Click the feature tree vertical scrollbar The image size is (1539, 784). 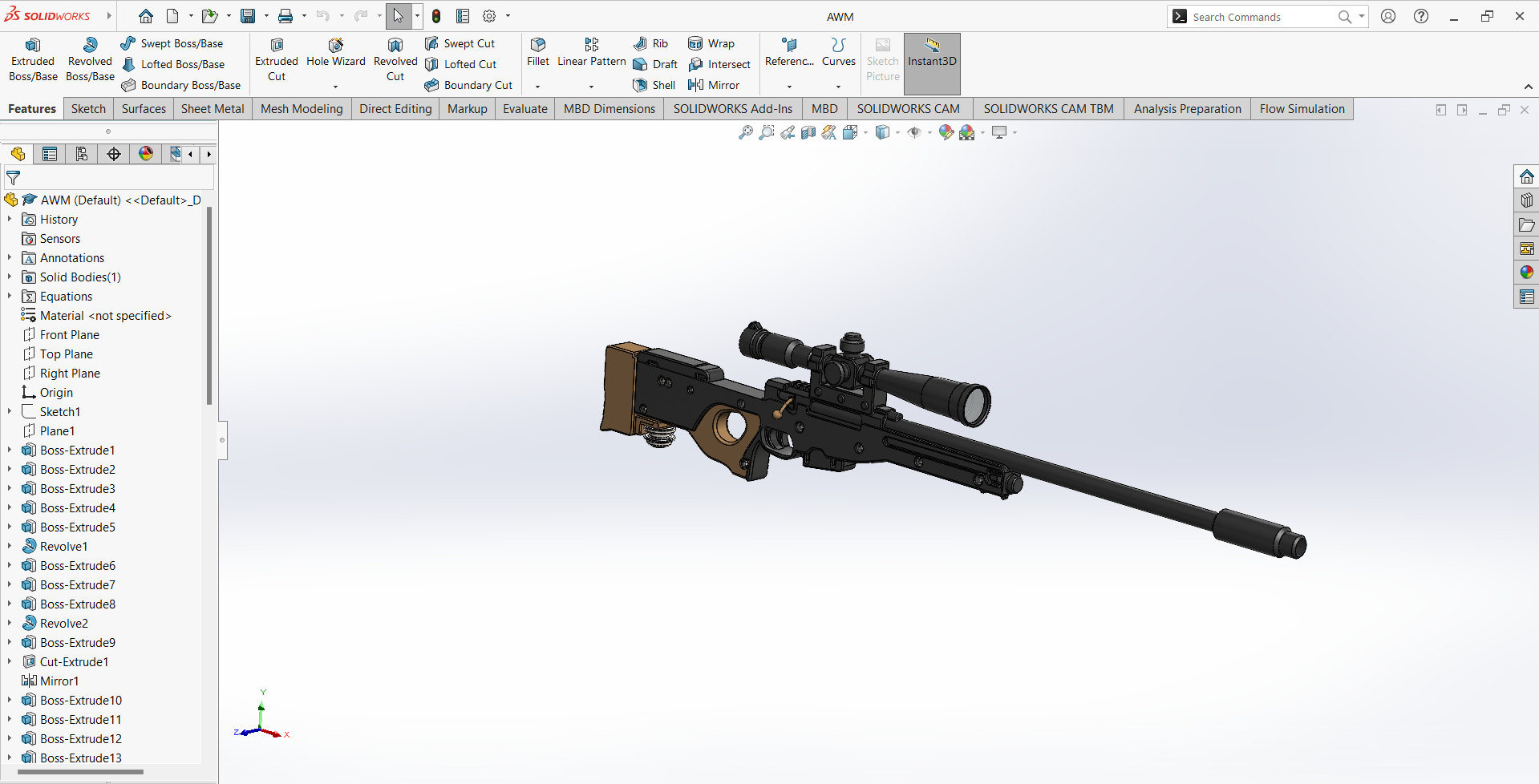pos(209,305)
